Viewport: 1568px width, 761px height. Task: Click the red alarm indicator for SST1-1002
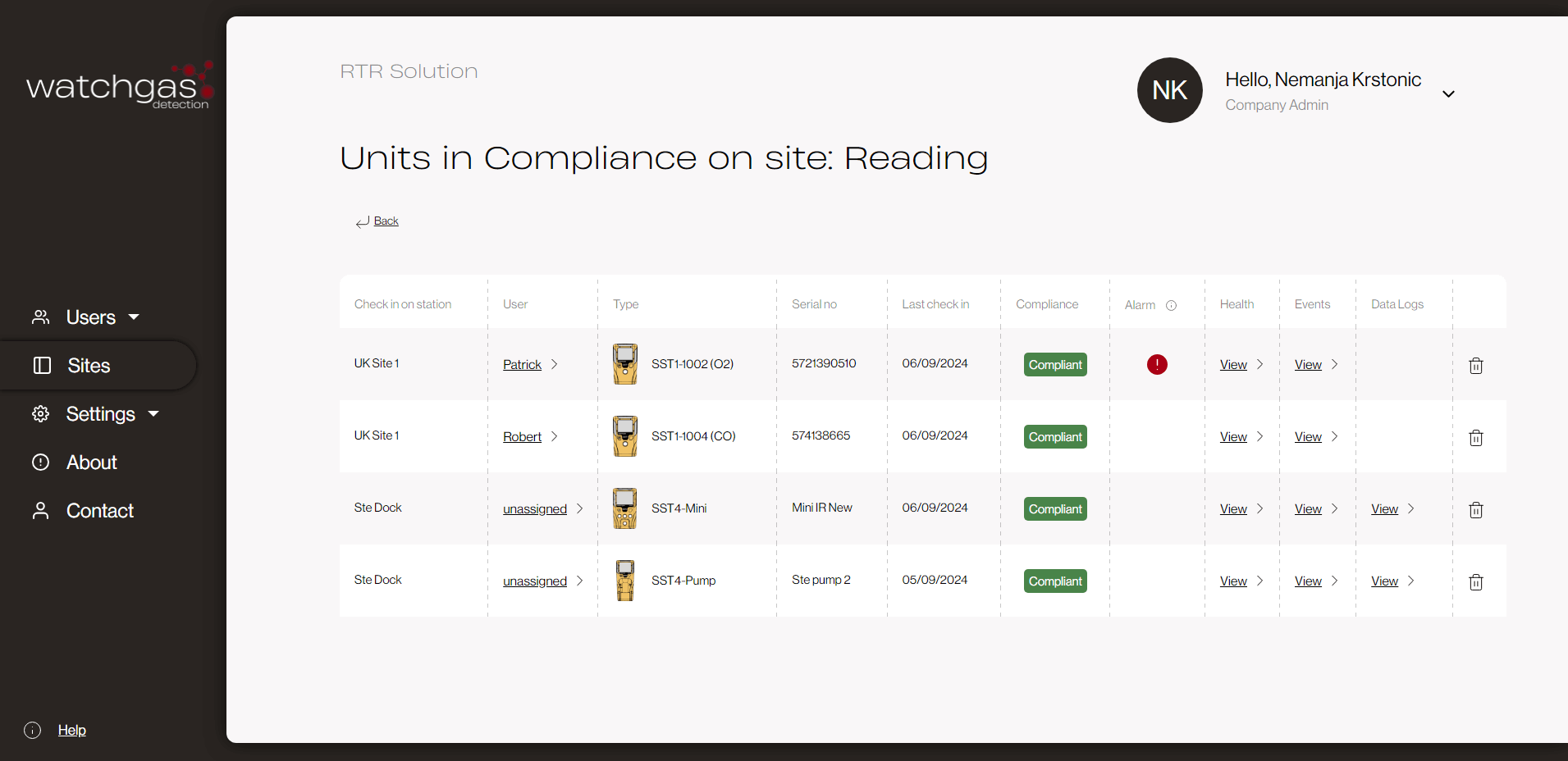[x=1156, y=364]
